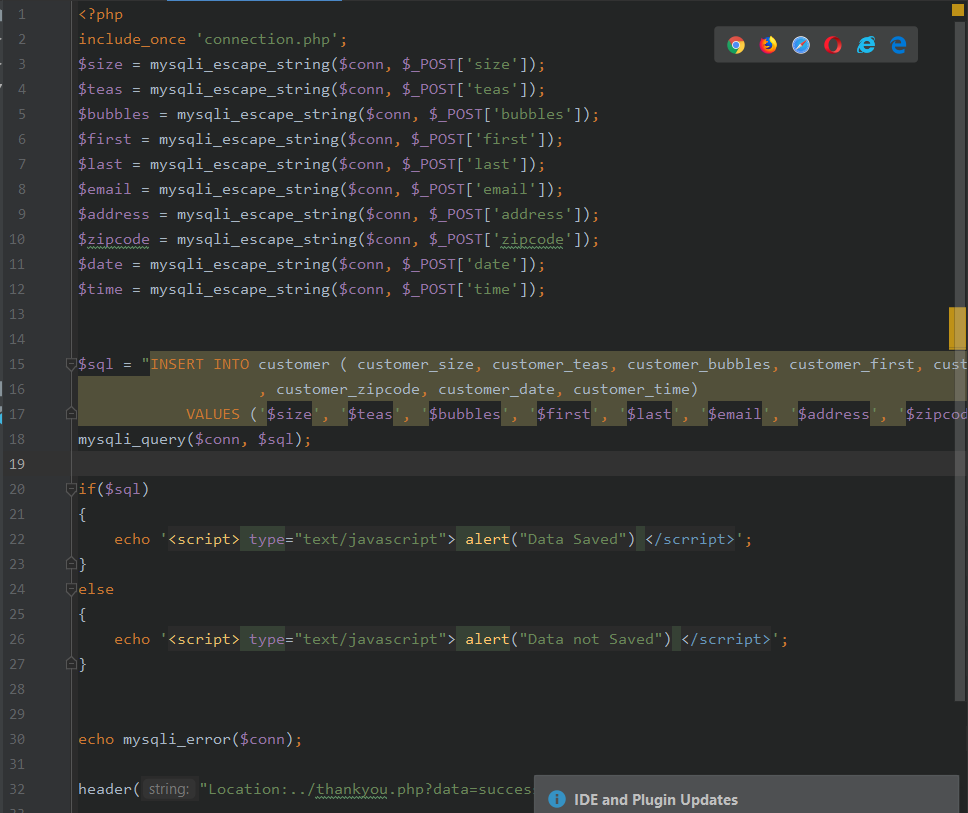Jump to the yellow warning mark on the scrollbar
This screenshot has width=968, height=813.
tap(957, 328)
